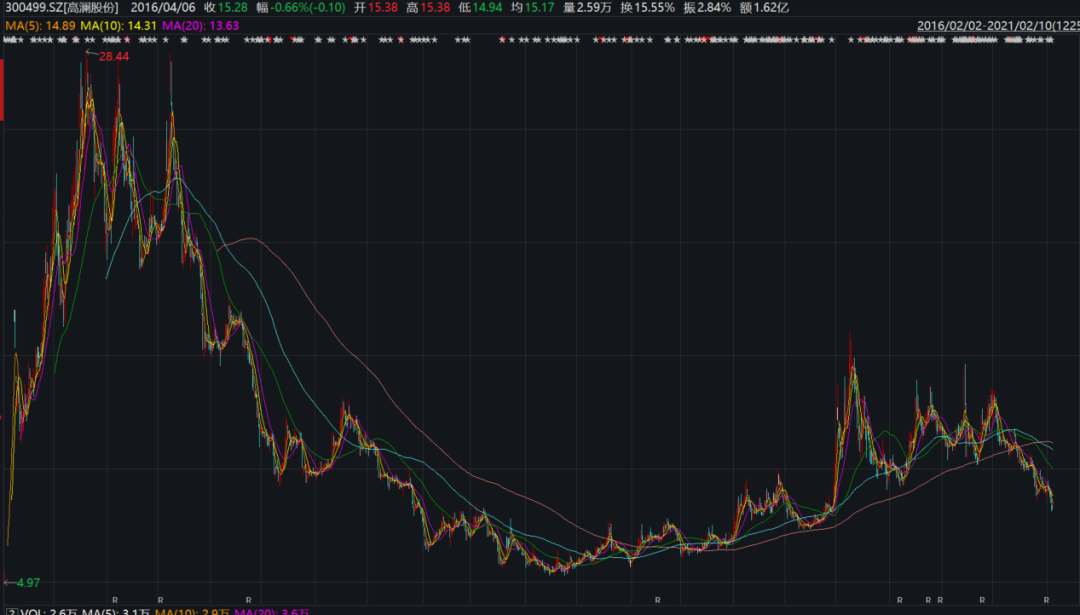Click the 幅 -0.66% change value
1080x615 pixels.
point(300,7)
